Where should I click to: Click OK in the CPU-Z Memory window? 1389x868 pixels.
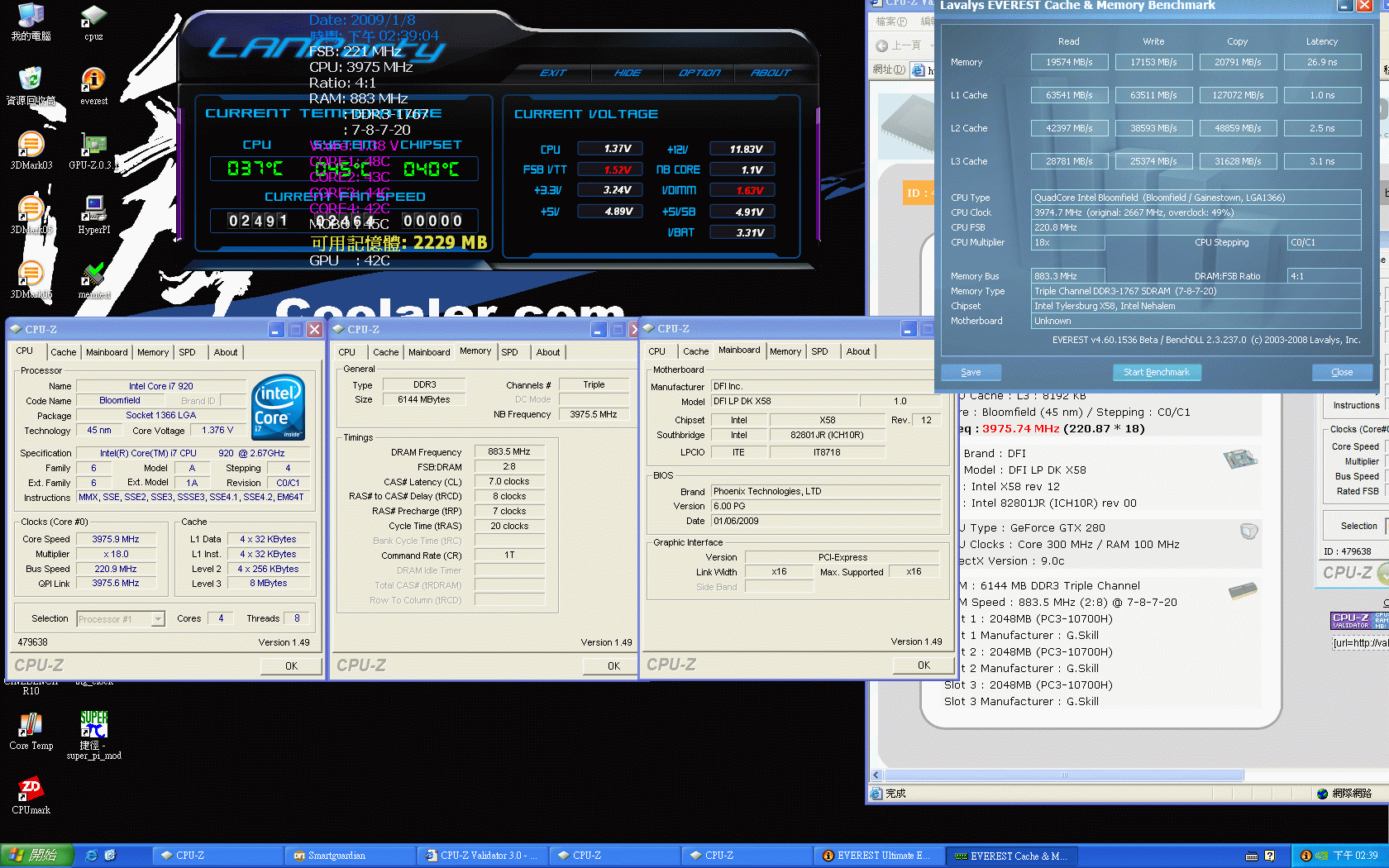(x=613, y=666)
